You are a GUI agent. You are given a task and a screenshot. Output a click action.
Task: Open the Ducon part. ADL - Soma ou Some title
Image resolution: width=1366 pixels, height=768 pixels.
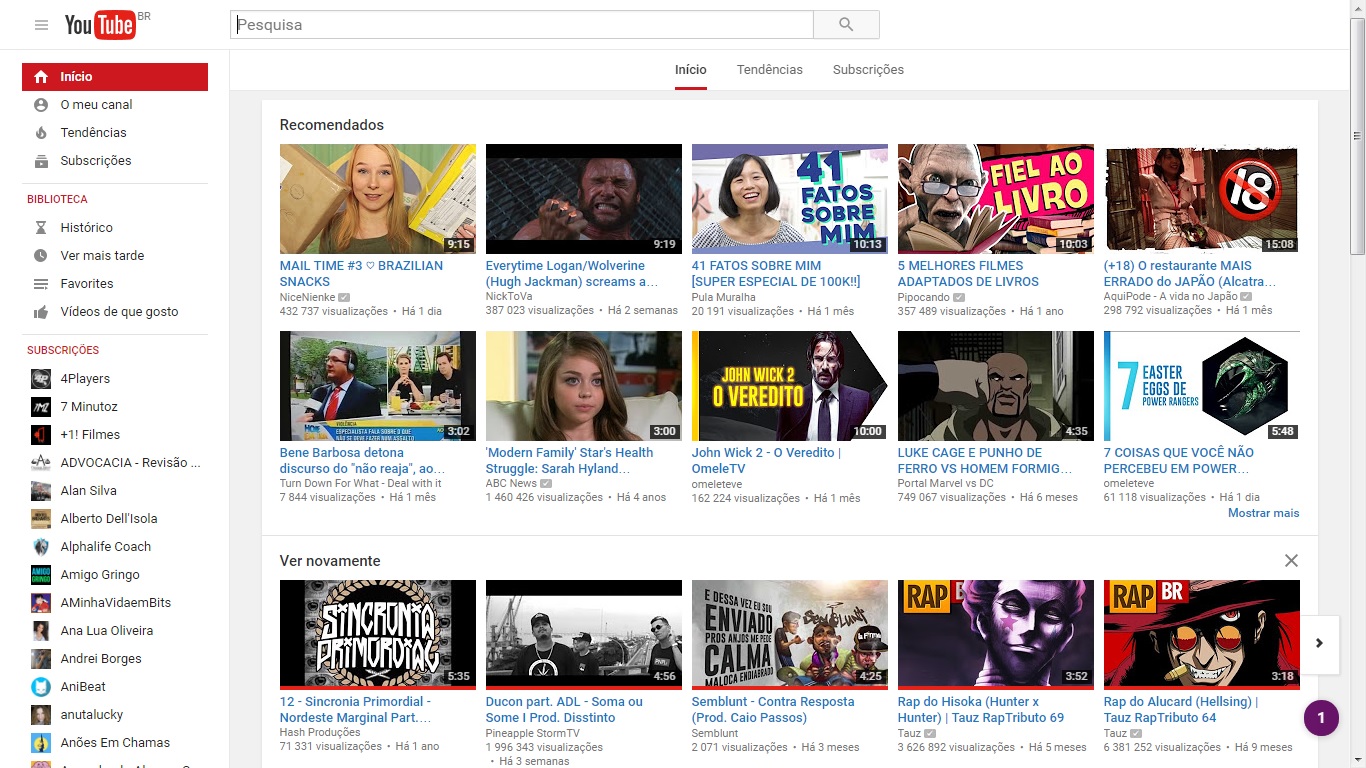coord(564,710)
